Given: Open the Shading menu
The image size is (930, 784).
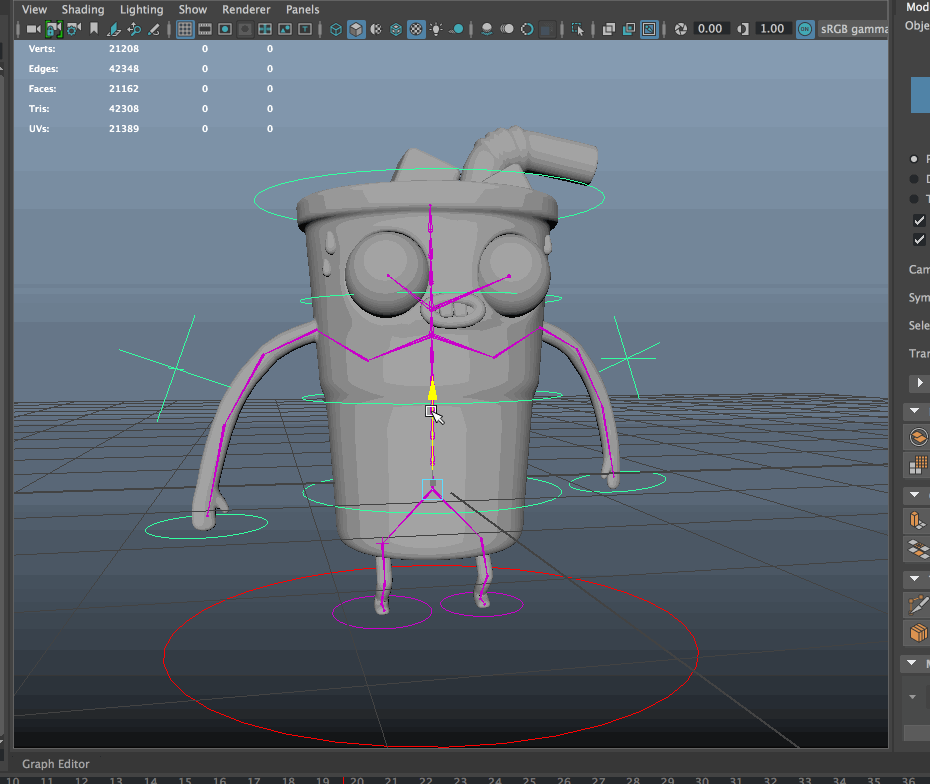Looking at the screenshot, I should coord(83,9).
